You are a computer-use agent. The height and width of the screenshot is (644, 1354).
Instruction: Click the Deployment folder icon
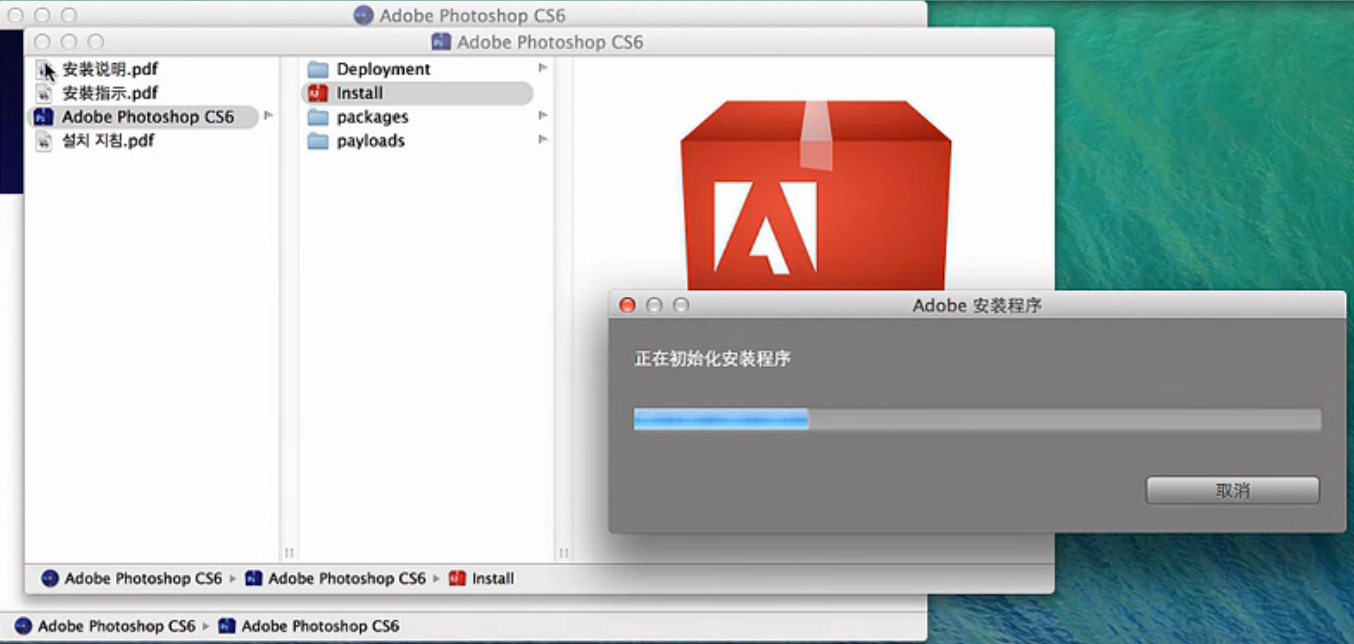[x=318, y=69]
